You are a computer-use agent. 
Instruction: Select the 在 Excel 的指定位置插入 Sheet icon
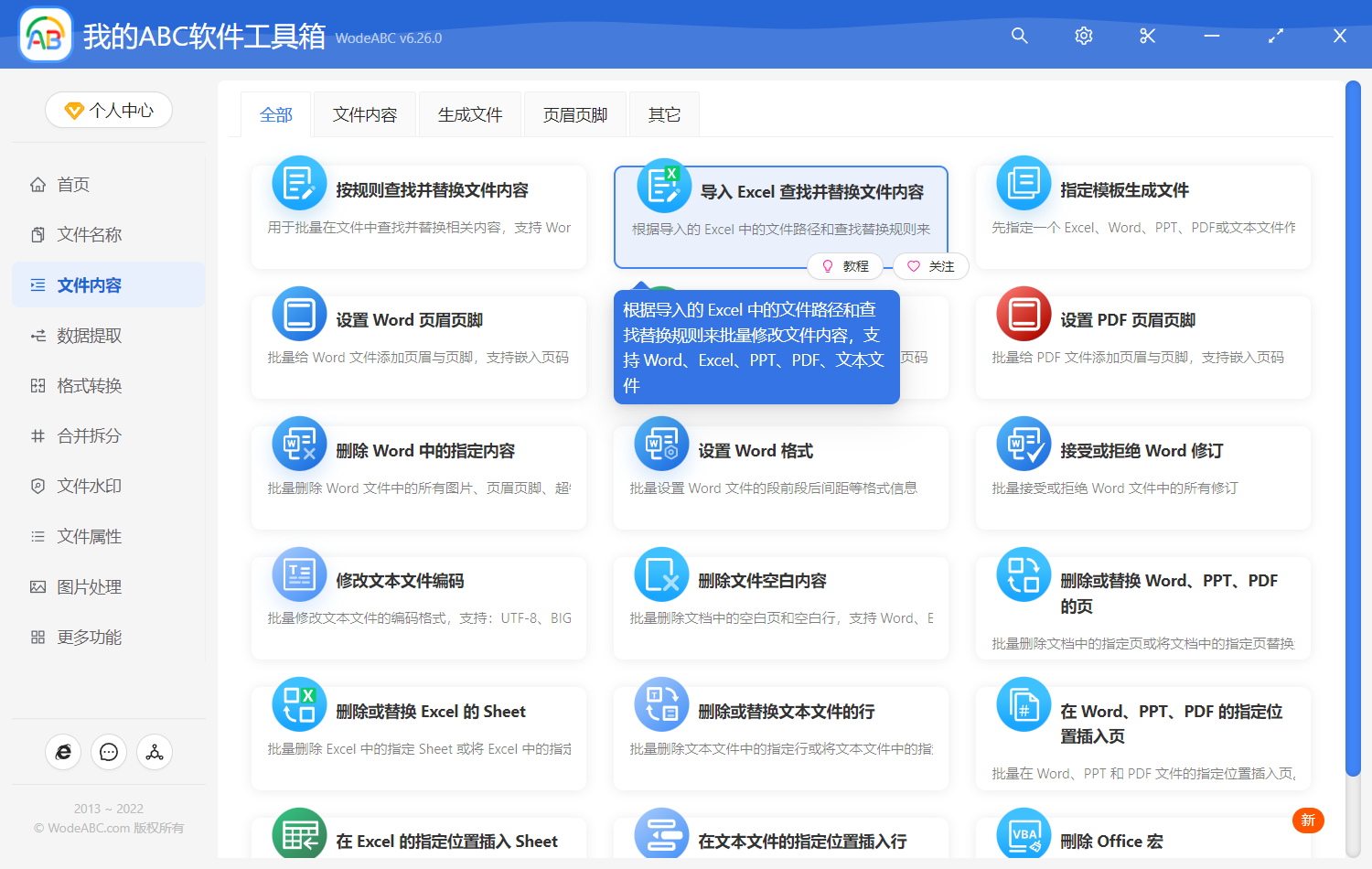[299, 834]
